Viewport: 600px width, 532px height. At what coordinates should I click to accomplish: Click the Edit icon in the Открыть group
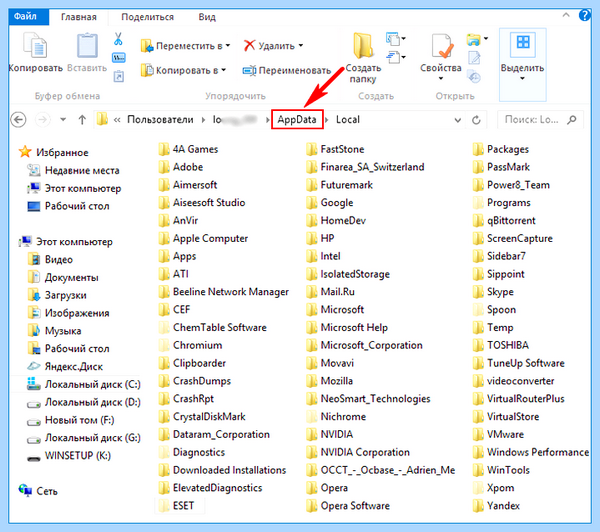click(474, 58)
